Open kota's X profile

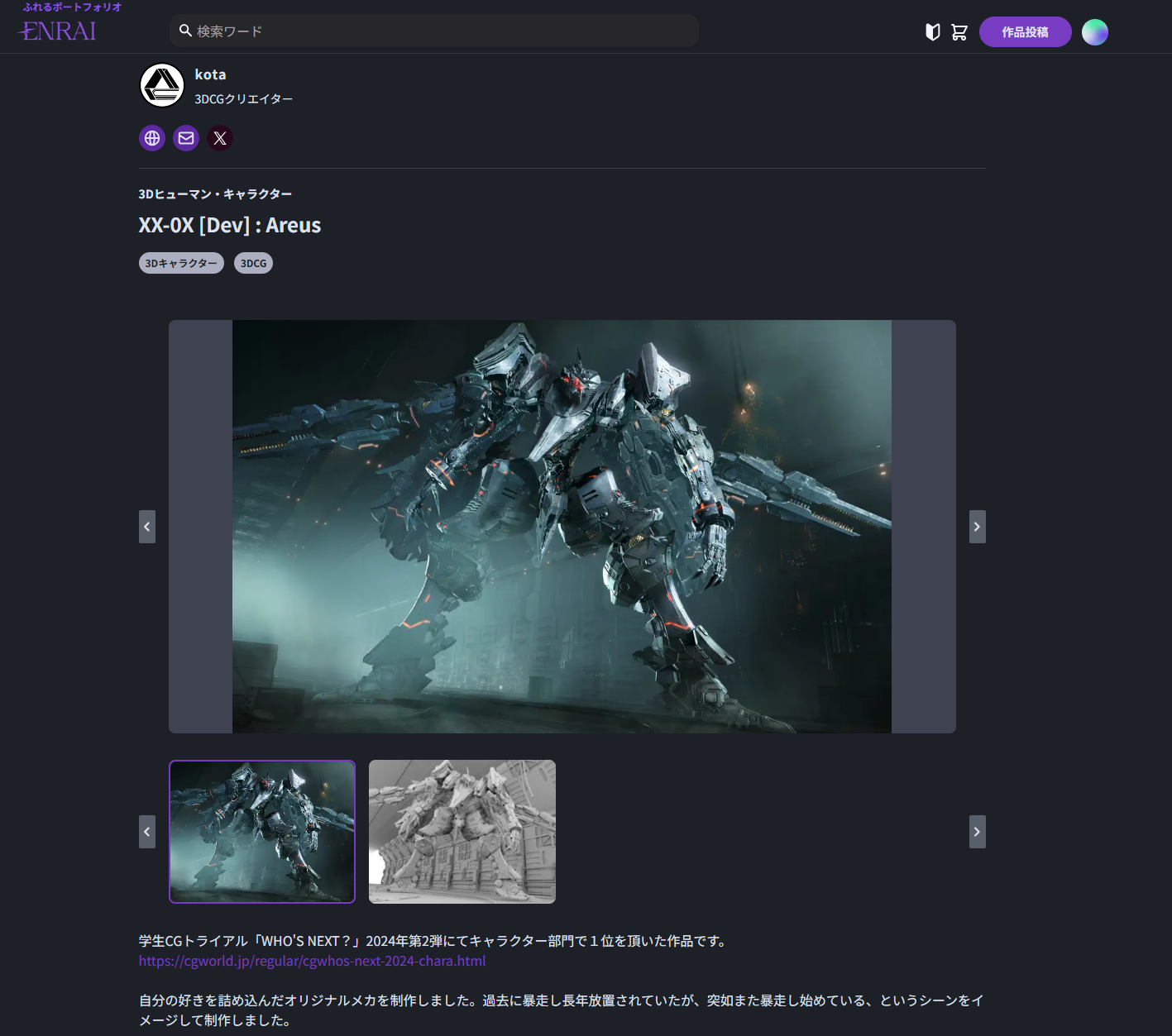click(220, 138)
